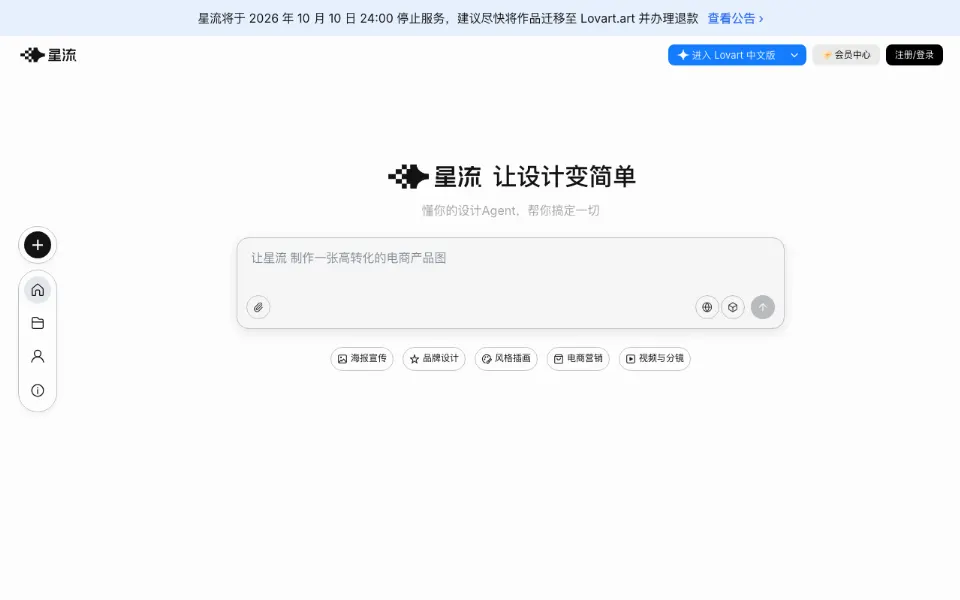Open the info circle icon in sidebar

pyautogui.click(x=37, y=390)
